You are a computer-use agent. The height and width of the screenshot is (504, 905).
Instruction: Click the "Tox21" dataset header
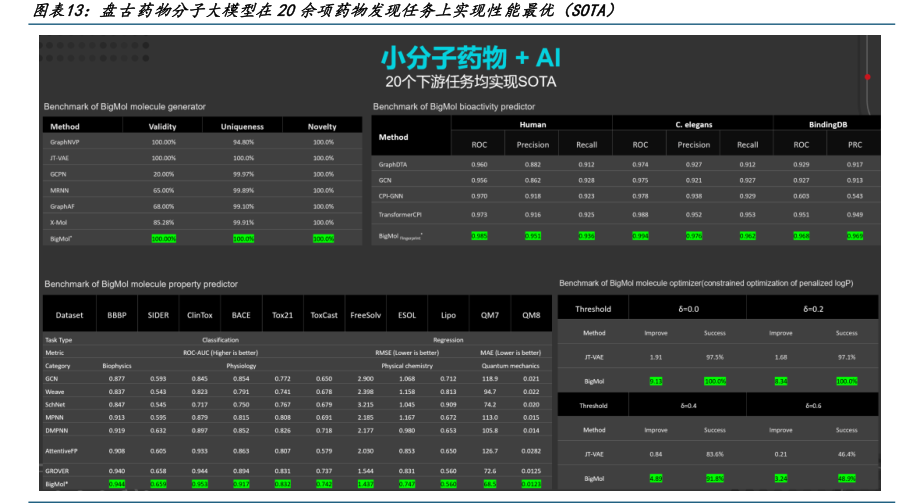[282, 315]
